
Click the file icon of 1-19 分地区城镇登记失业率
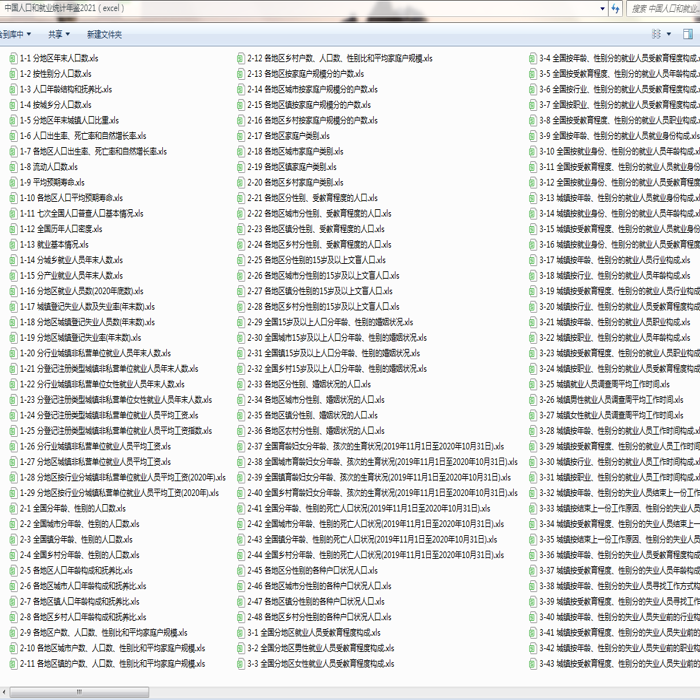13,338
